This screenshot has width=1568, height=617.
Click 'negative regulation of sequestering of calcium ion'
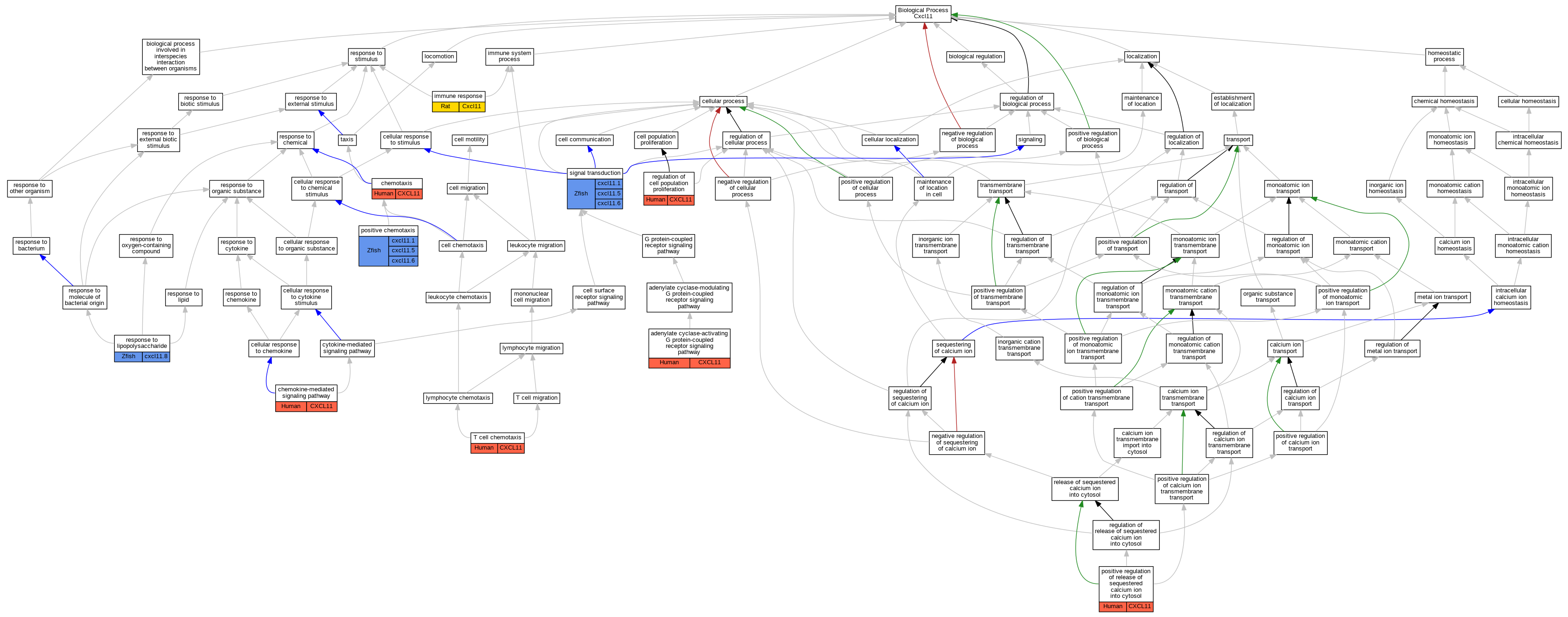[x=957, y=443]
